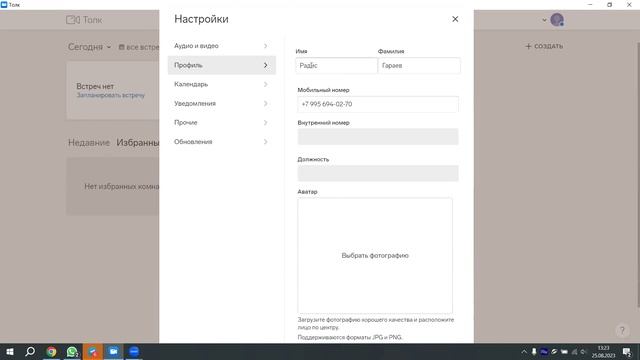Click the network icon in system tray

[x=574, y=351]
